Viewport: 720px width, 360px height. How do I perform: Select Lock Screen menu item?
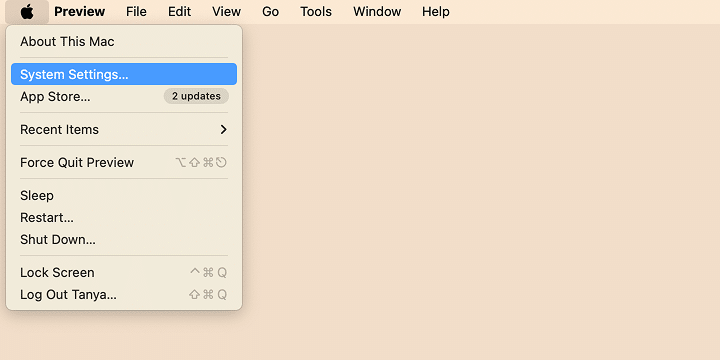[x=124, y=273]
